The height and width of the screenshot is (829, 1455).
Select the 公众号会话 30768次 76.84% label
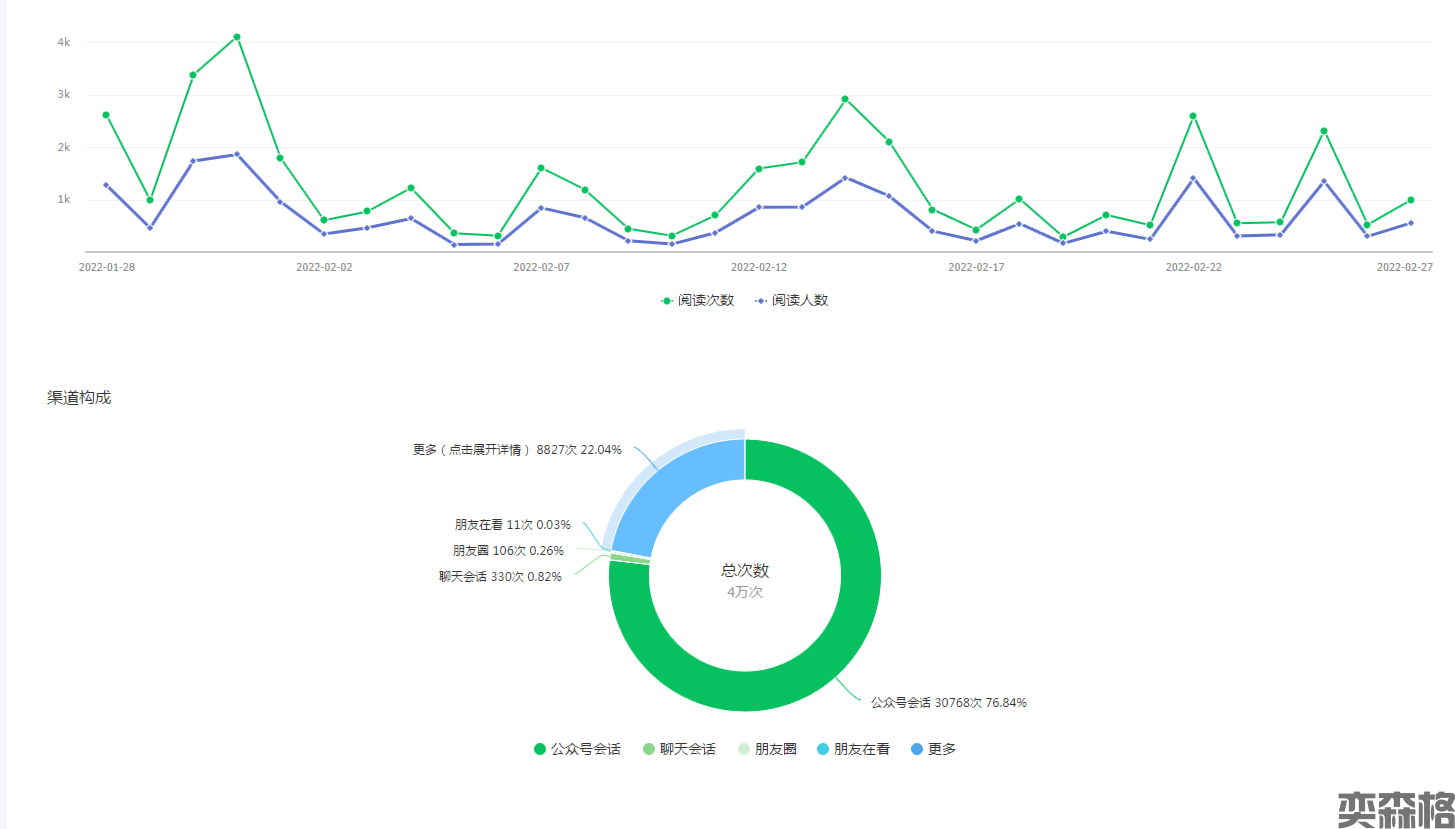coord(948,702)
